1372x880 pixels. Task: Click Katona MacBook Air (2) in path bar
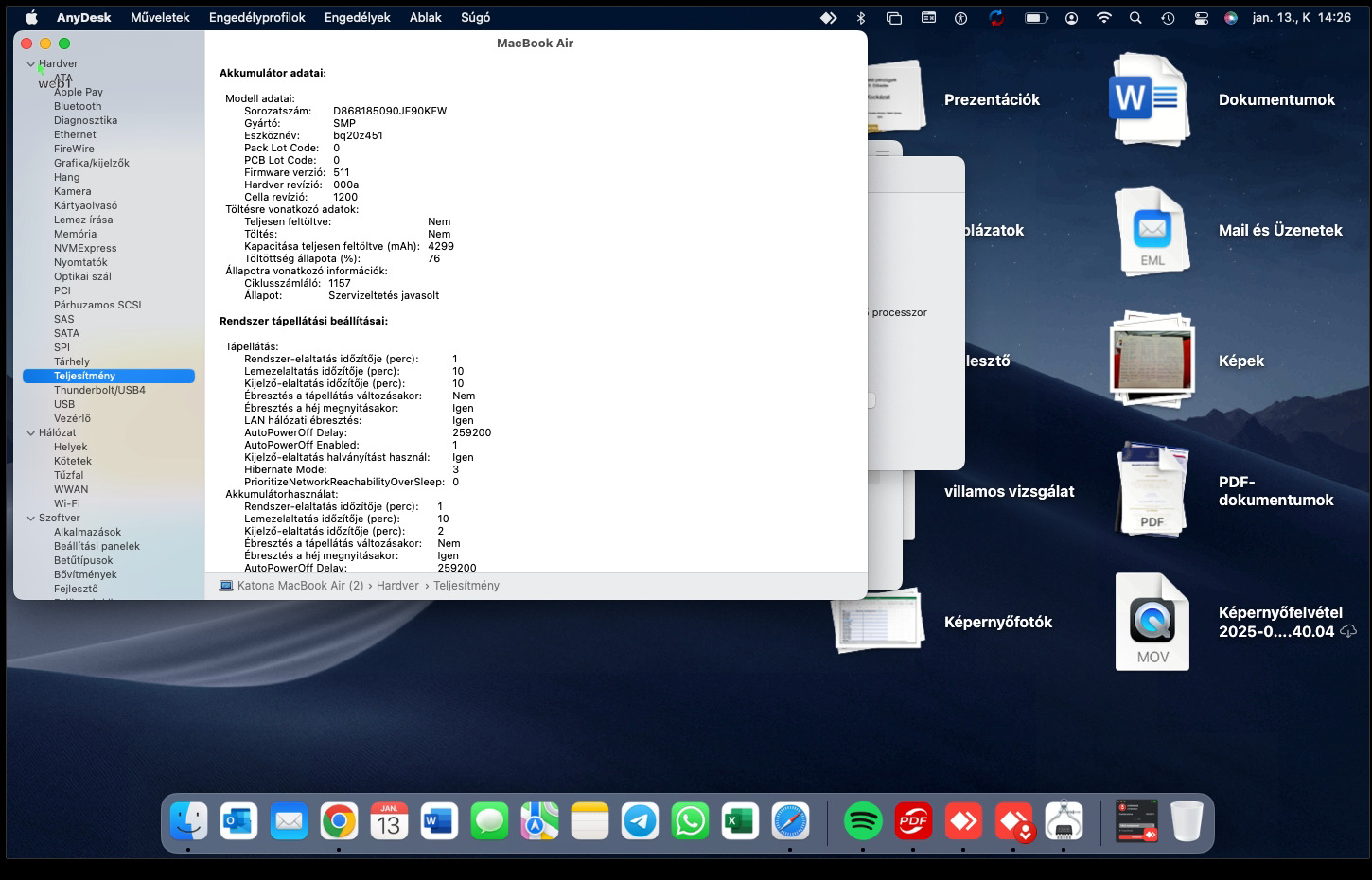click(291, 586)
